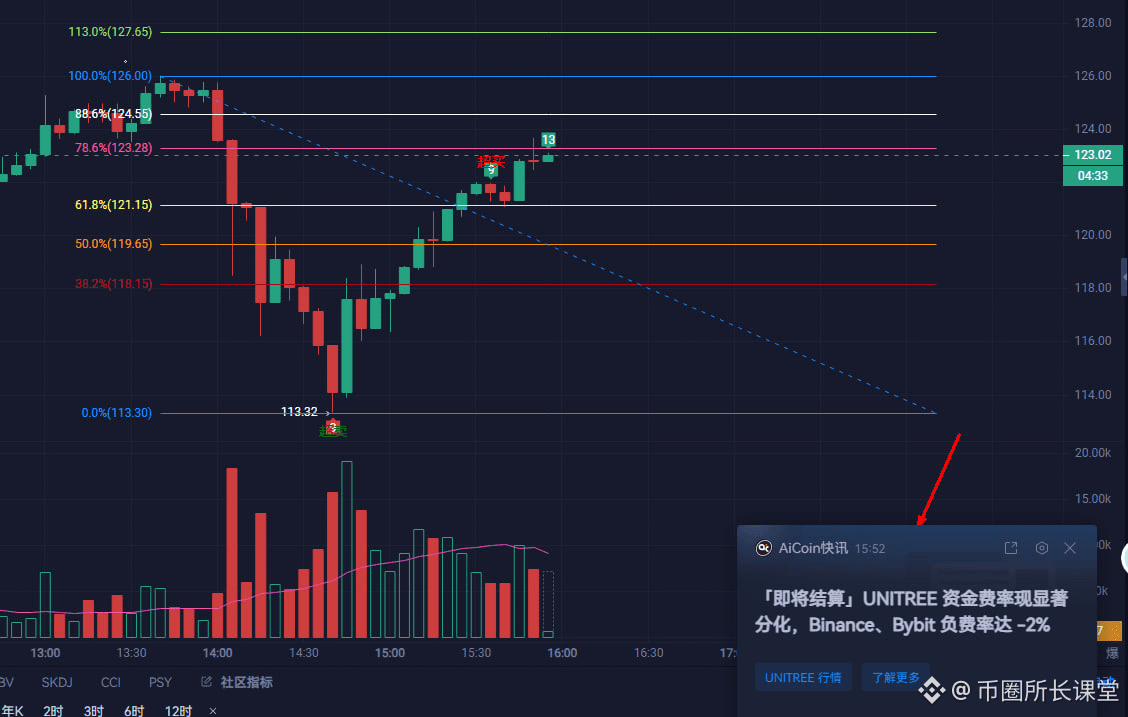This screenshot has height=717, width=1128.
Task: Click the 116.00 price axis label
Action: pyautogui.click(x=1093, y=340)
